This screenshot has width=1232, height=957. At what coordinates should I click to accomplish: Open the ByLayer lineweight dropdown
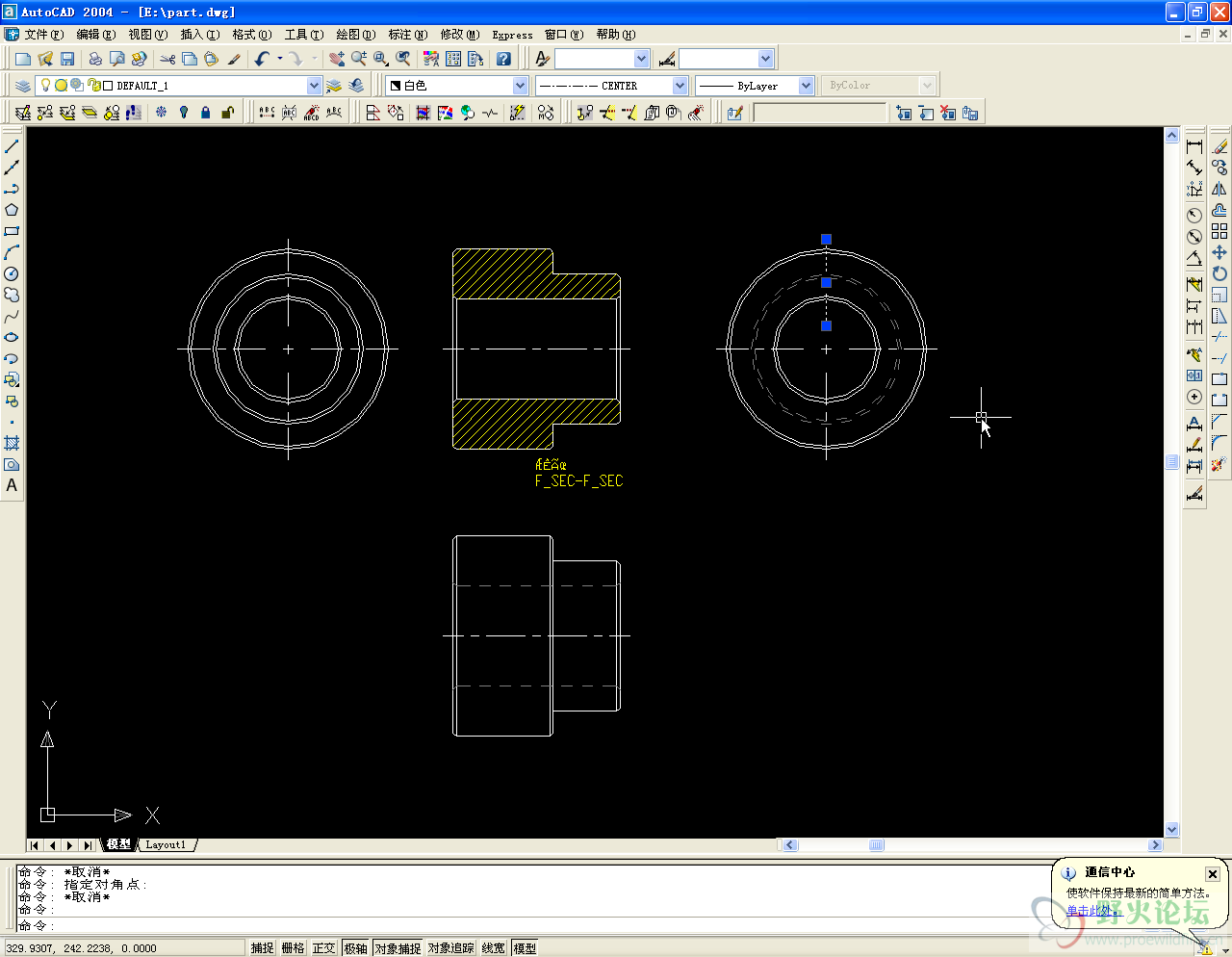807,86
